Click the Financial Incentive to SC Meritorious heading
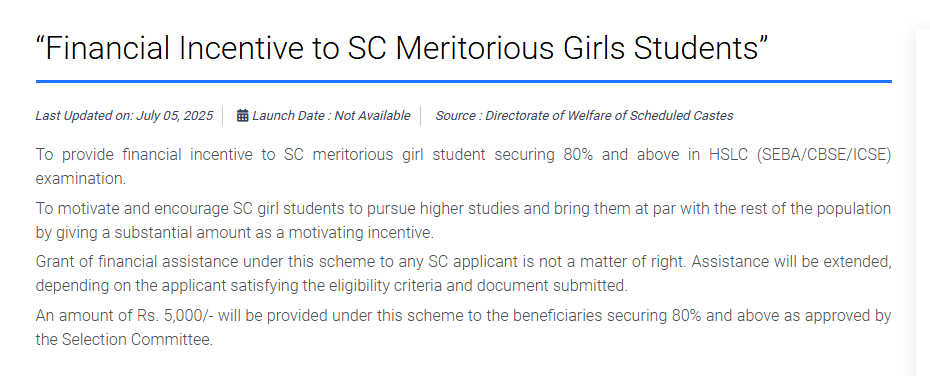This screenshot has width=930, height=376. click(402, 48)
